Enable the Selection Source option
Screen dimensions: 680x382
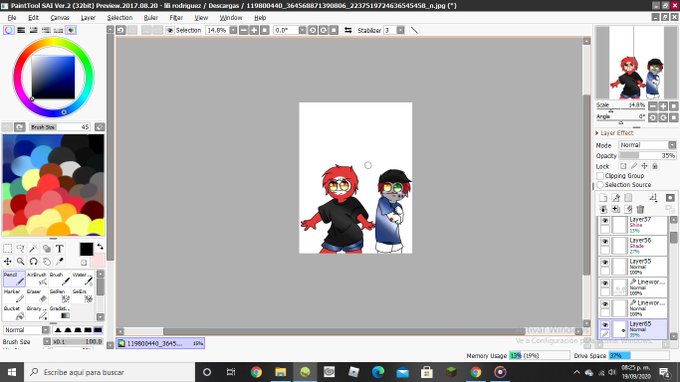pos(600,185)
